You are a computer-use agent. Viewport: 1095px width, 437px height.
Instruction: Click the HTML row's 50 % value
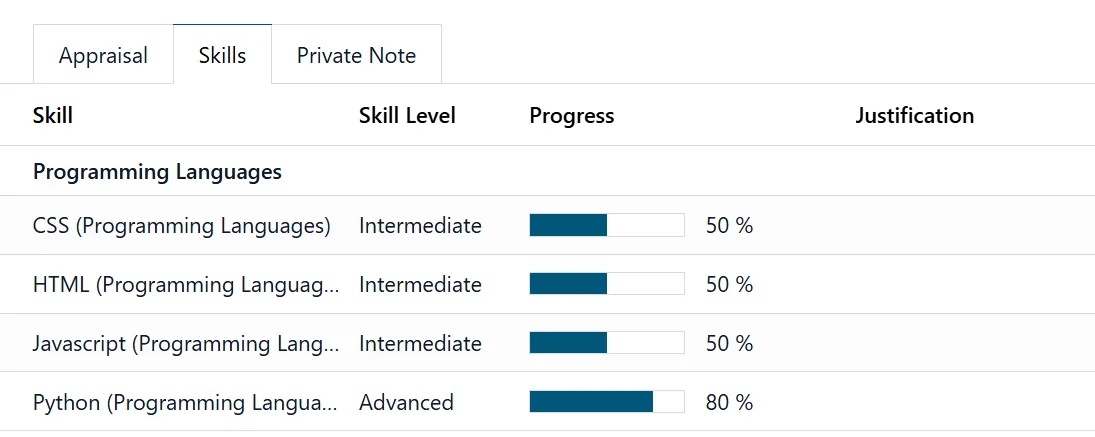(729, 285)
